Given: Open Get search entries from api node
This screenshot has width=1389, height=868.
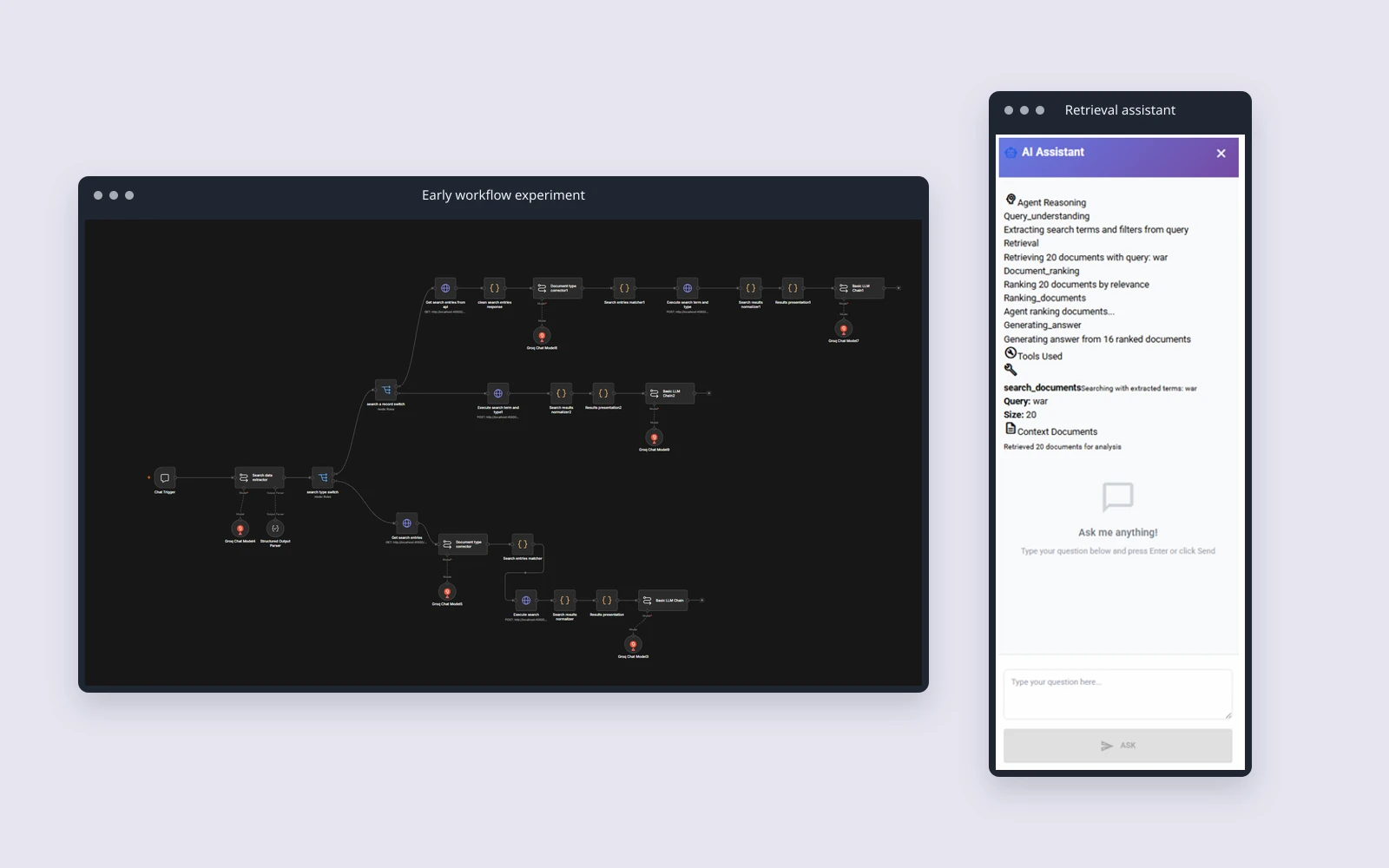Looking at the screenshot, I should pos(445,288).
